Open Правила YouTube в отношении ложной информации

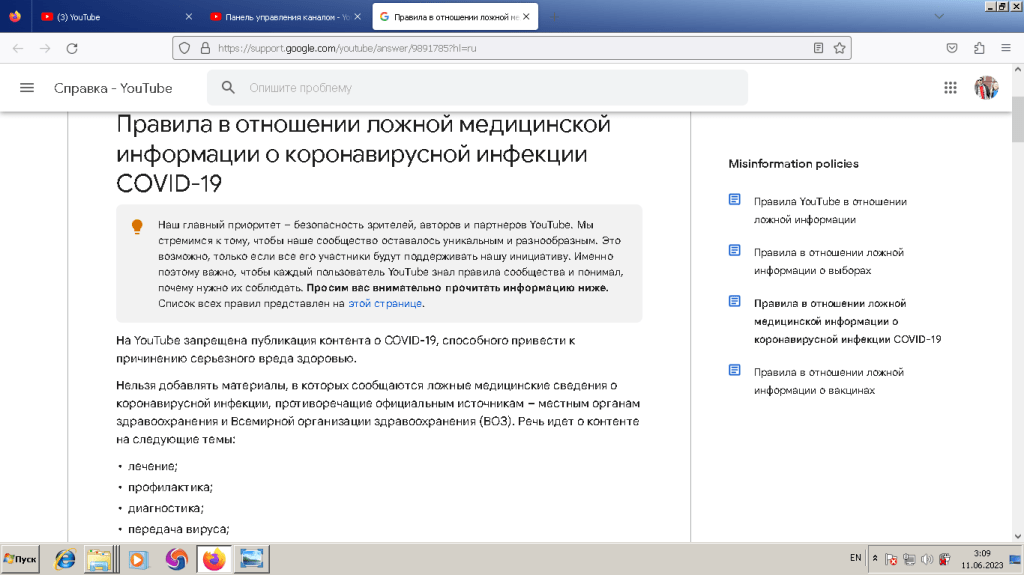[830, 210]
